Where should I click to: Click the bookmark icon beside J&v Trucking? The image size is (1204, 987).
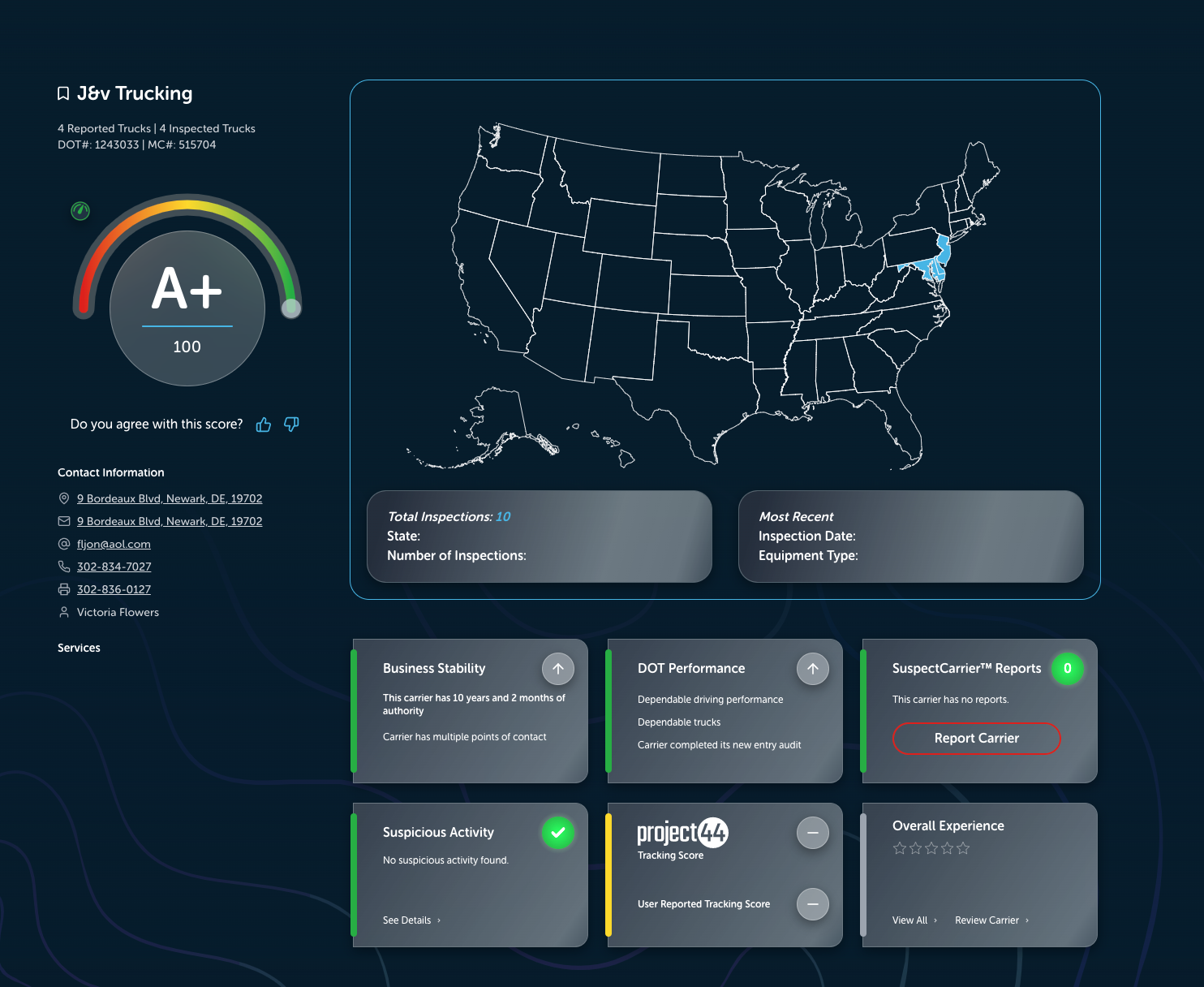(x=64, y=93)
